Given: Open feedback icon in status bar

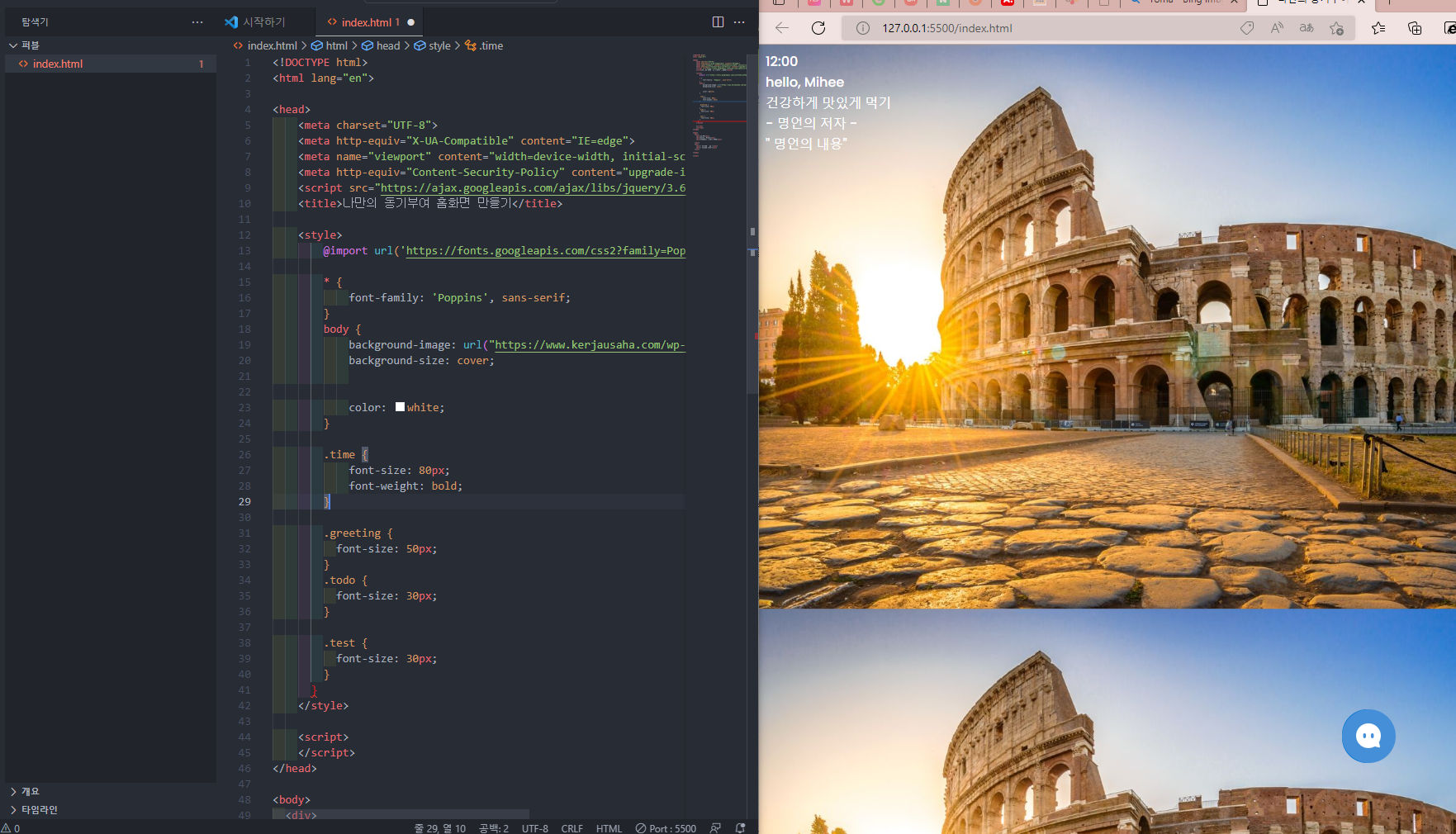Looking at the screenshot, I should (715, 828).
